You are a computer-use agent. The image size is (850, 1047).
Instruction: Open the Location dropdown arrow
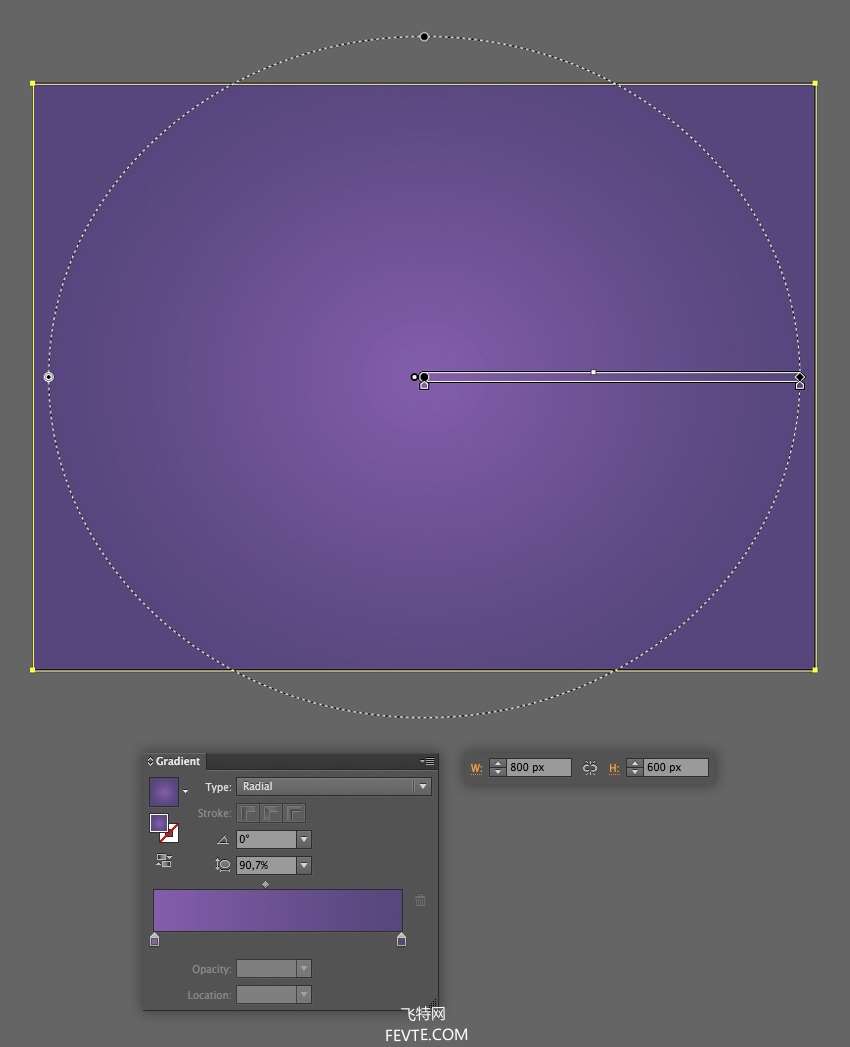pyautogui.click(x=304, y=995)
